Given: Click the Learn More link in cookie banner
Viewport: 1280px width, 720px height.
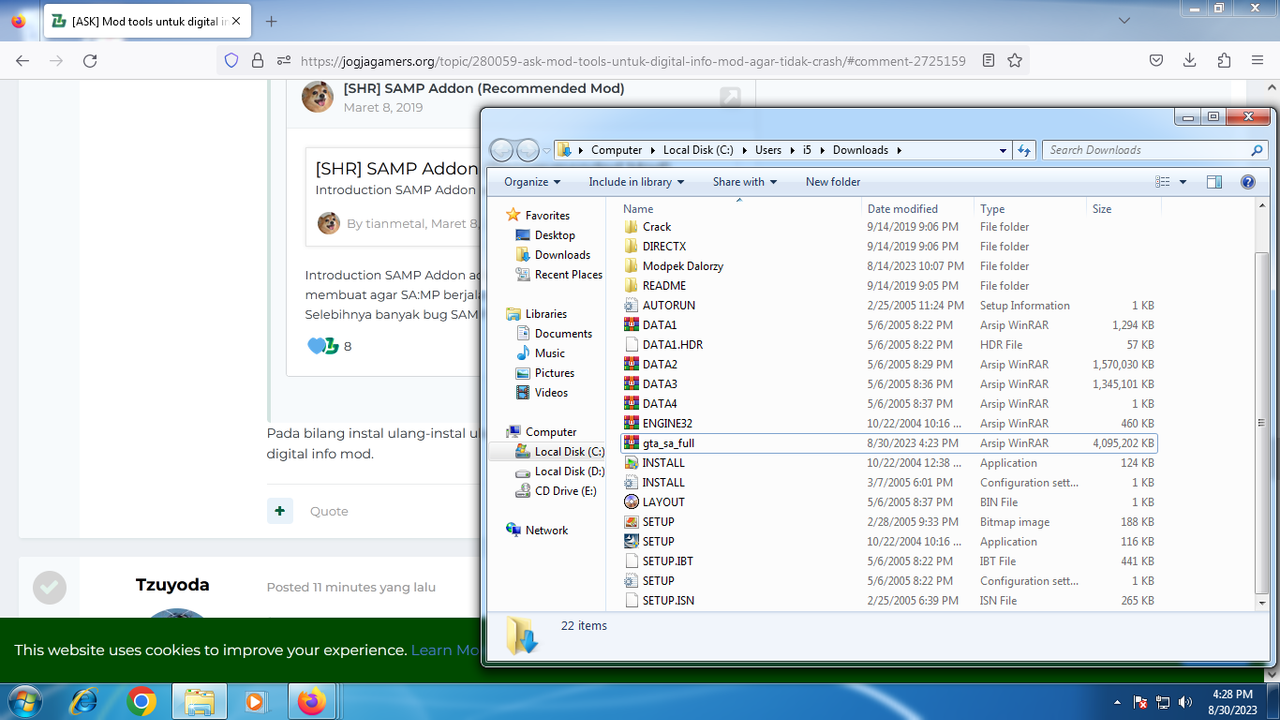Looking at the screenshot, I should [446, 650].
